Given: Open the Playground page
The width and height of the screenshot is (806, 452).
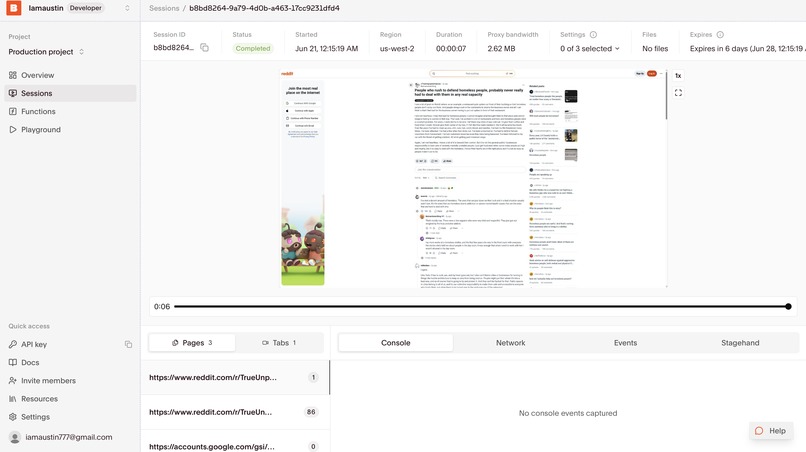Looking at the screenshot, I should (41, 130).
